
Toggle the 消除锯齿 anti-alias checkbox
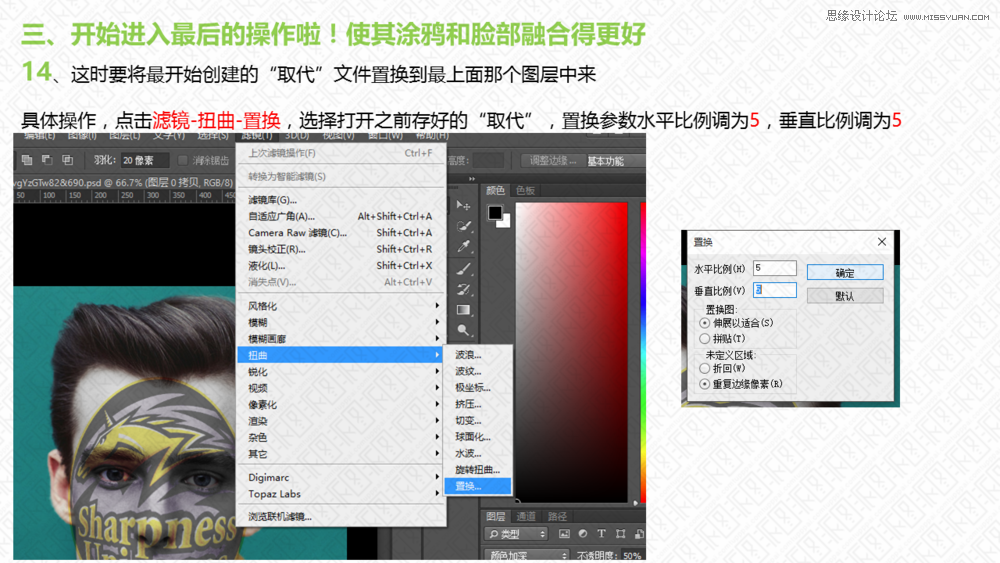(182, 160)
